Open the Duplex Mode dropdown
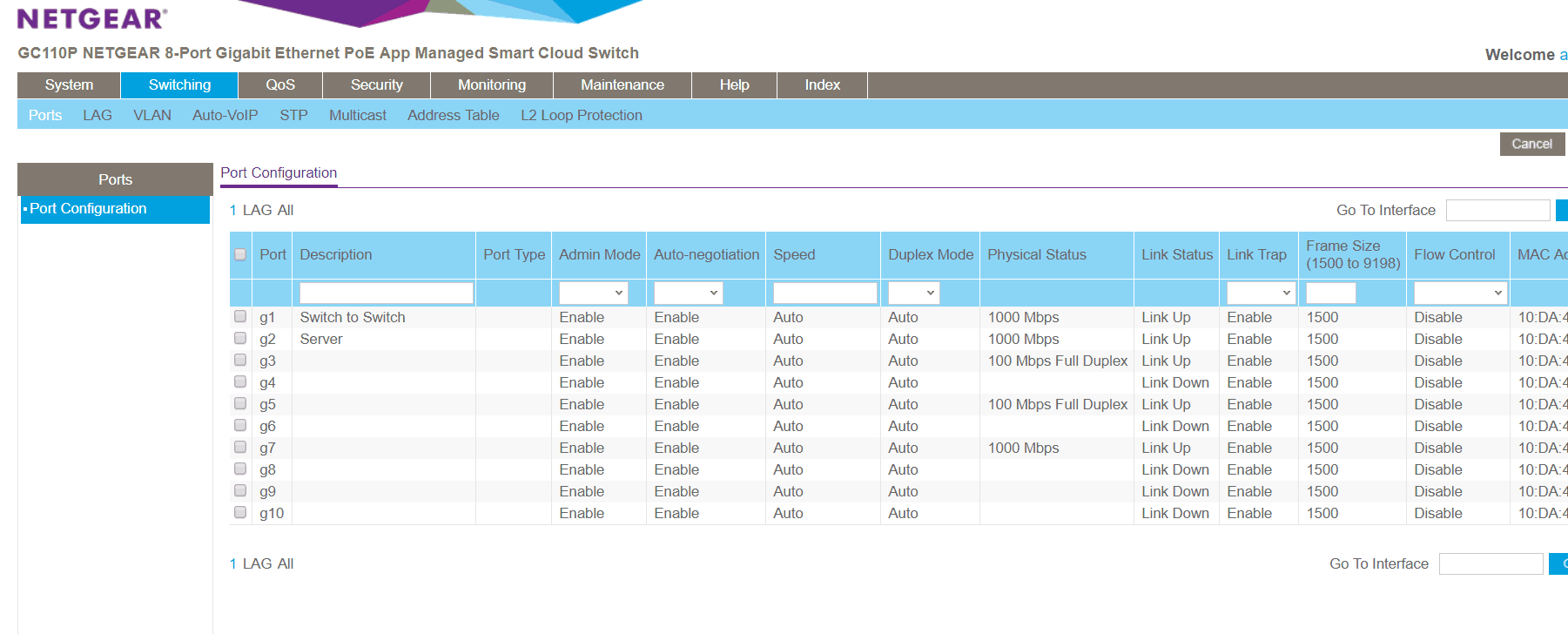Screen dimensions: 1568x634 pyautogui.click(x=912, y=293)
